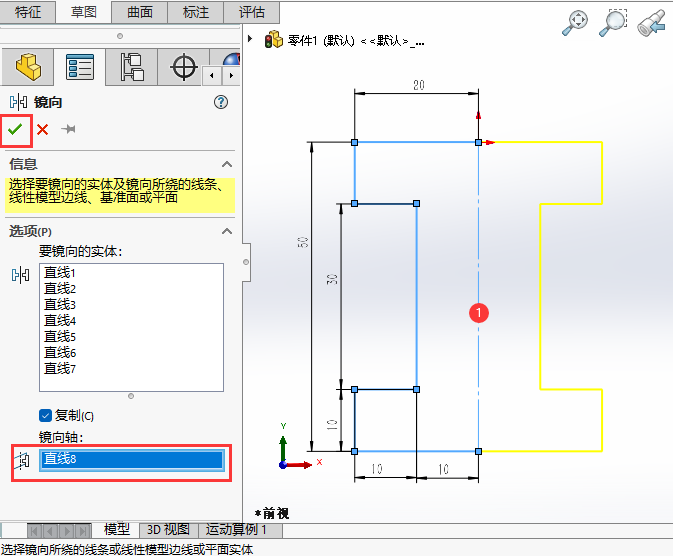Pin the 镜向 PropertyManager open

click(68, 129)
